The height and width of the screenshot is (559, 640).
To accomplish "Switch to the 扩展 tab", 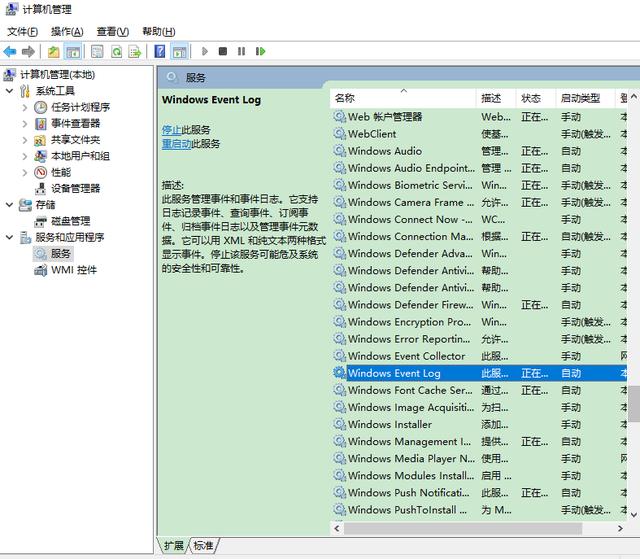I will pos(174,546).
